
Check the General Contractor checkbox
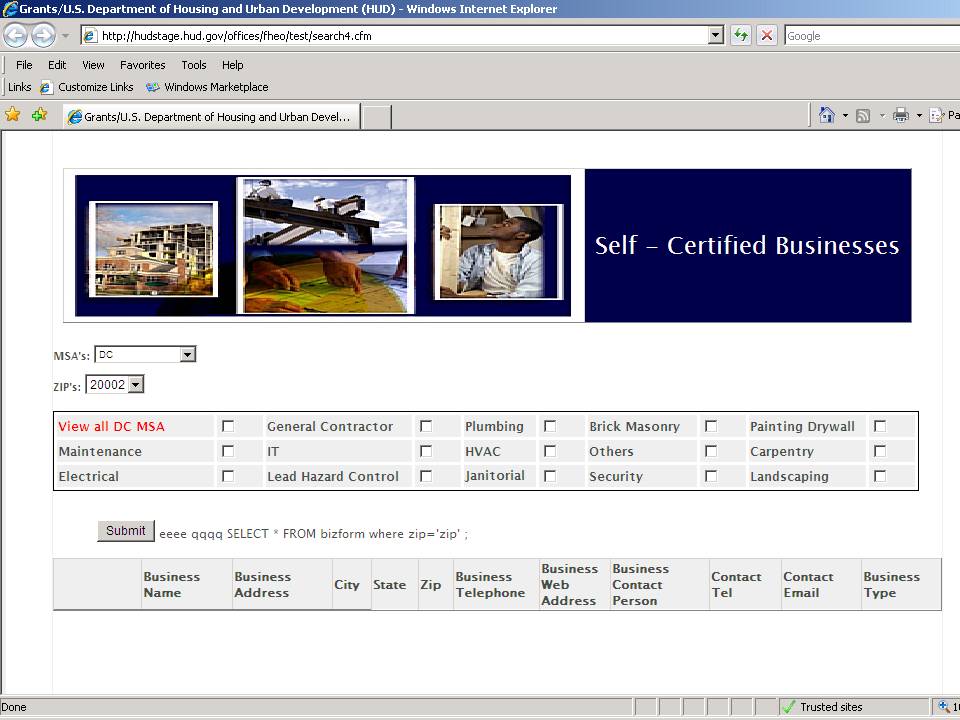pos(426,426)
